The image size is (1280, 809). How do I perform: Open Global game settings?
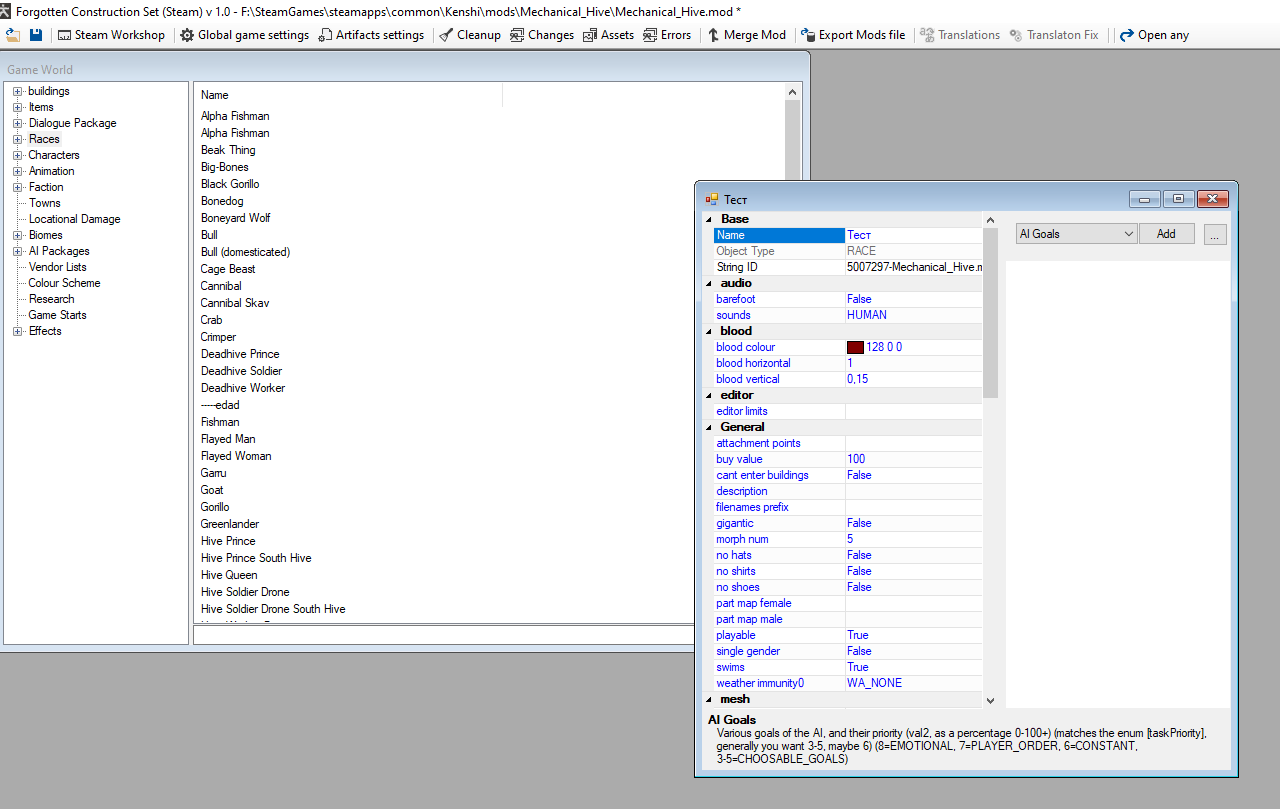pyautogui.click(x=244, y=35)
